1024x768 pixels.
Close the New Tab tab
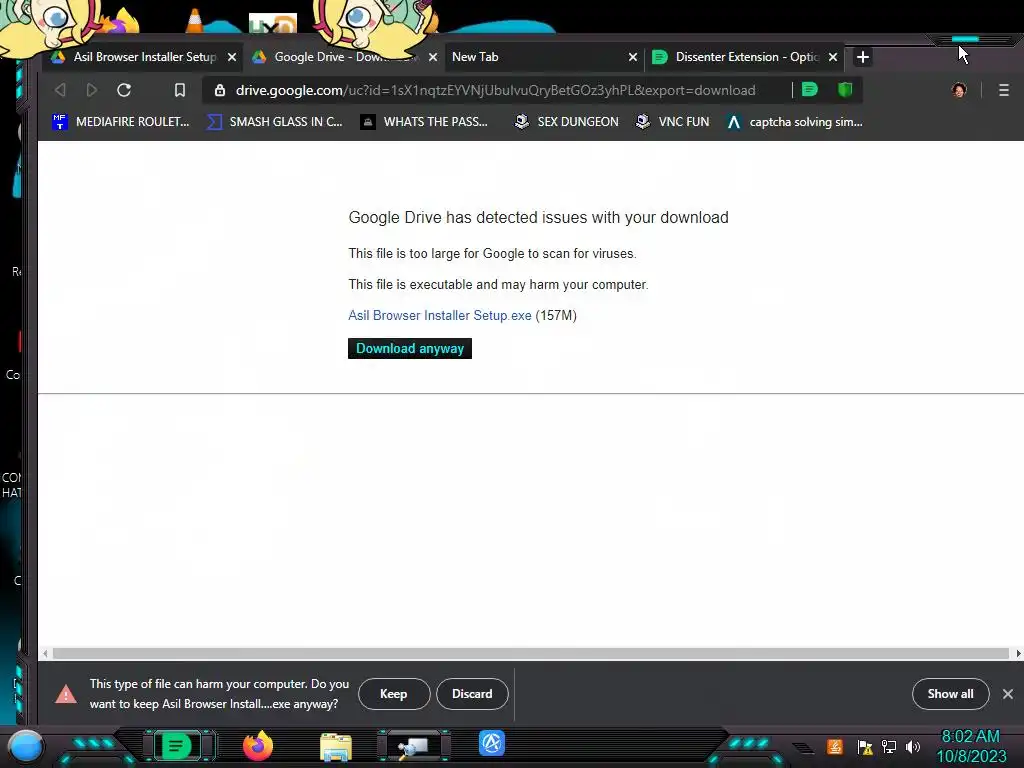click(633, 57)
